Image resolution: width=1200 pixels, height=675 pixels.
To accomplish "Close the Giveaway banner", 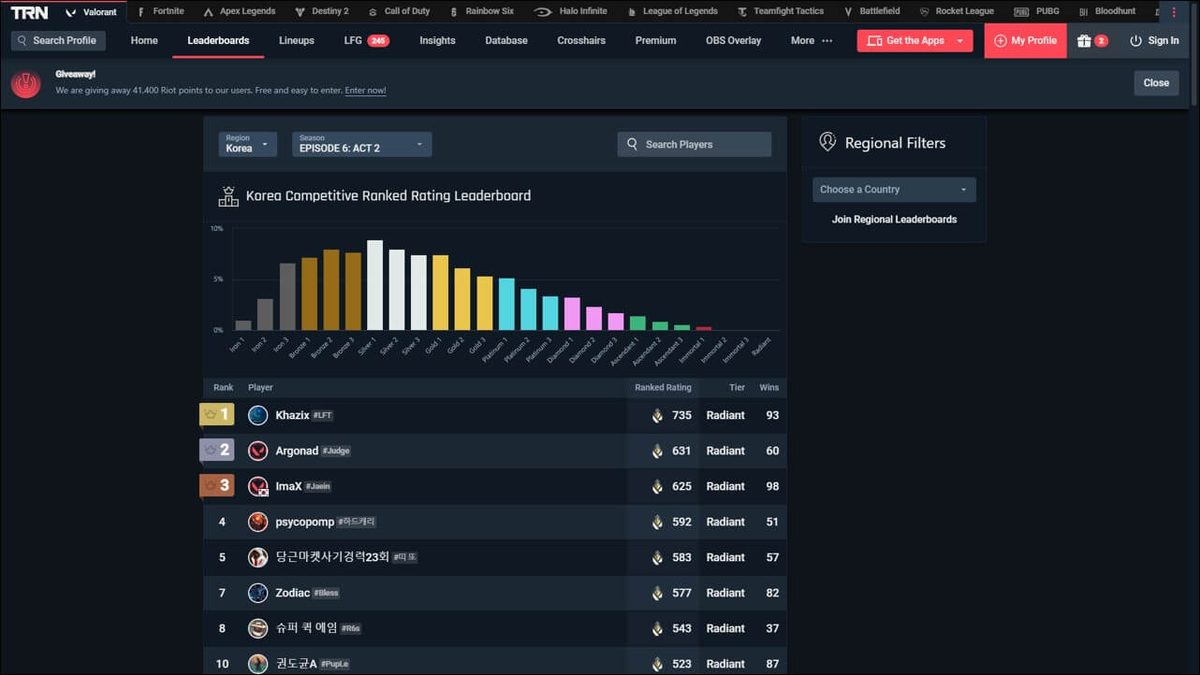I will 1156,83.
